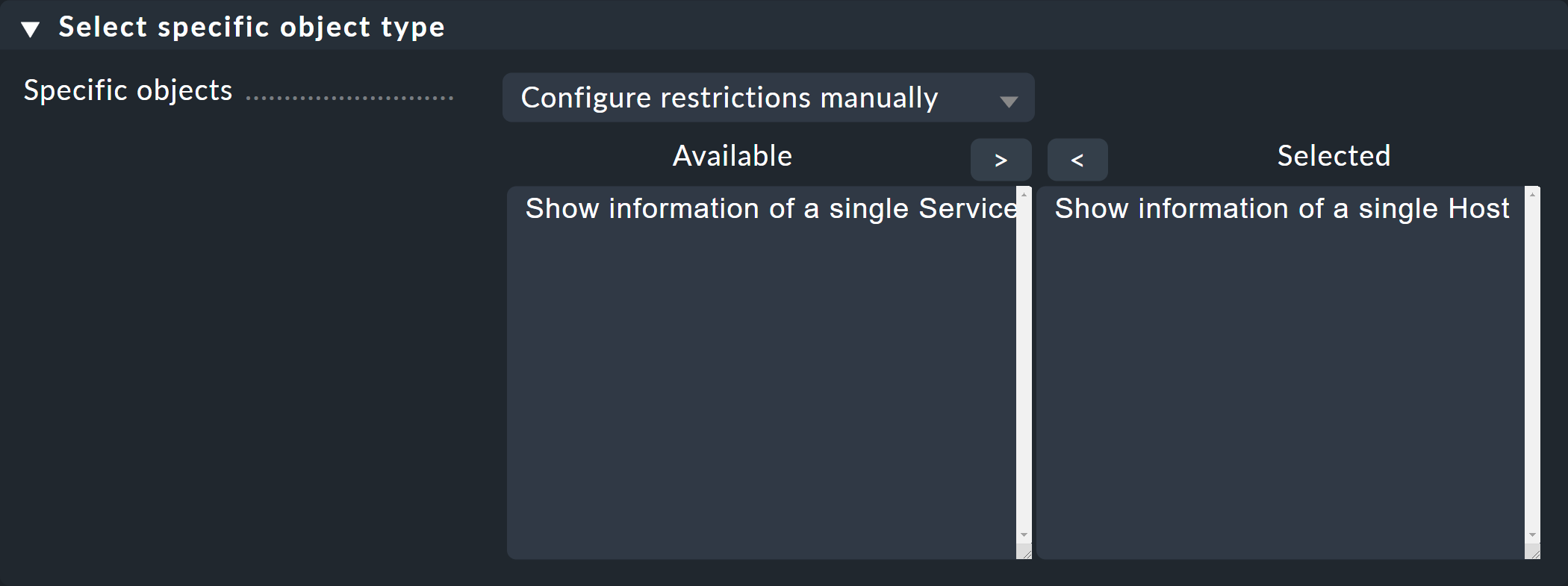Click the Select specific object type heading
The image size is (1568, 586).
[x=251, y=28]
